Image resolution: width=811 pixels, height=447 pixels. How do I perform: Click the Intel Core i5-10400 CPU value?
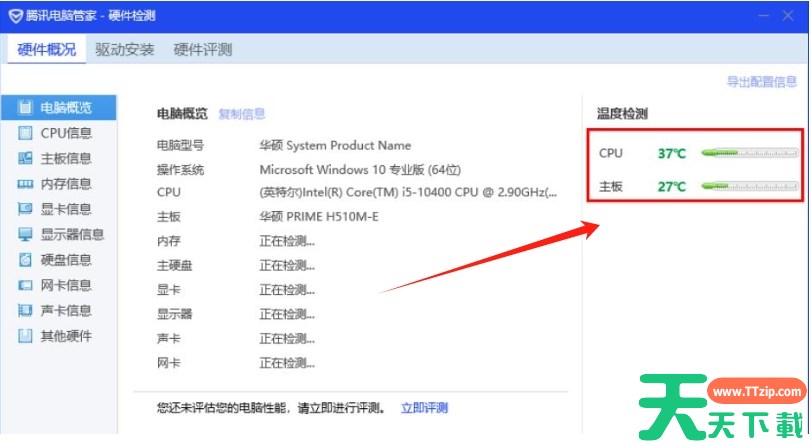(x=408, y=192)
